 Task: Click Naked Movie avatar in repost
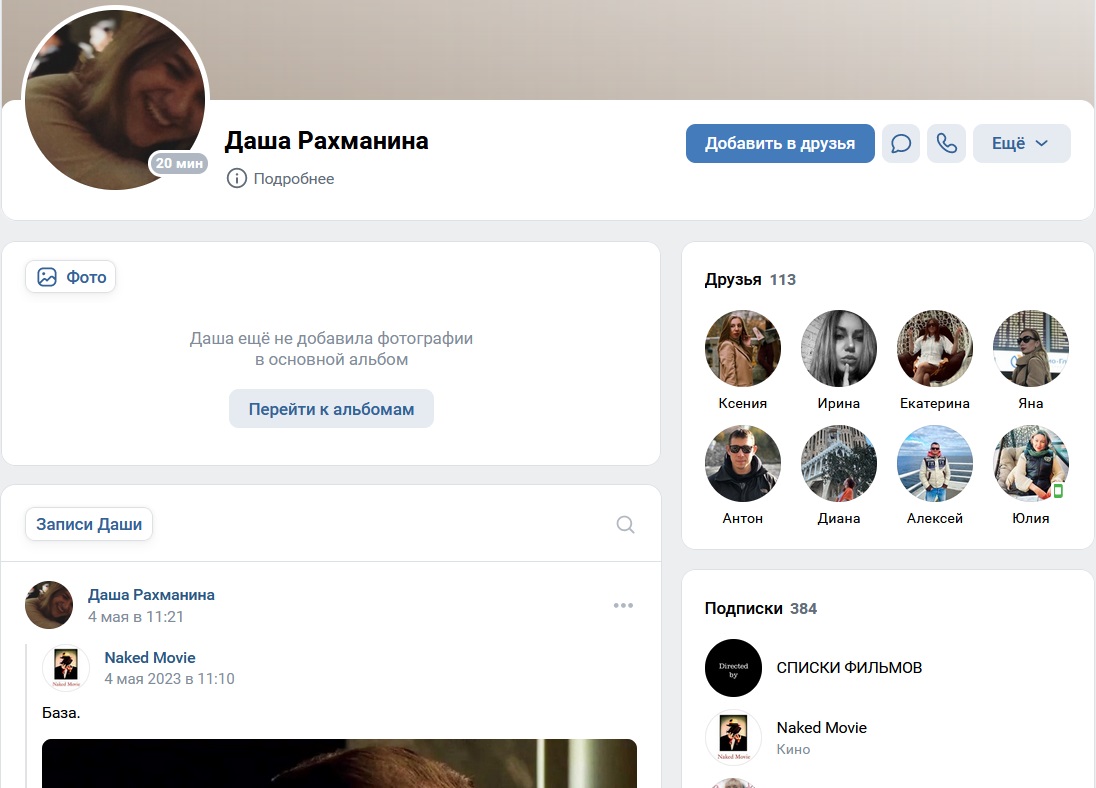(66, 668)
